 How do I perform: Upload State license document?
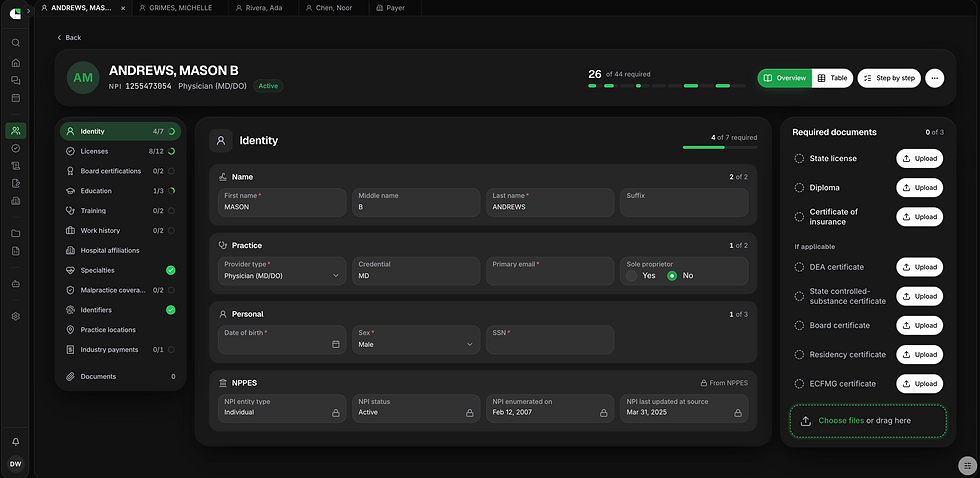click(919, 159)
